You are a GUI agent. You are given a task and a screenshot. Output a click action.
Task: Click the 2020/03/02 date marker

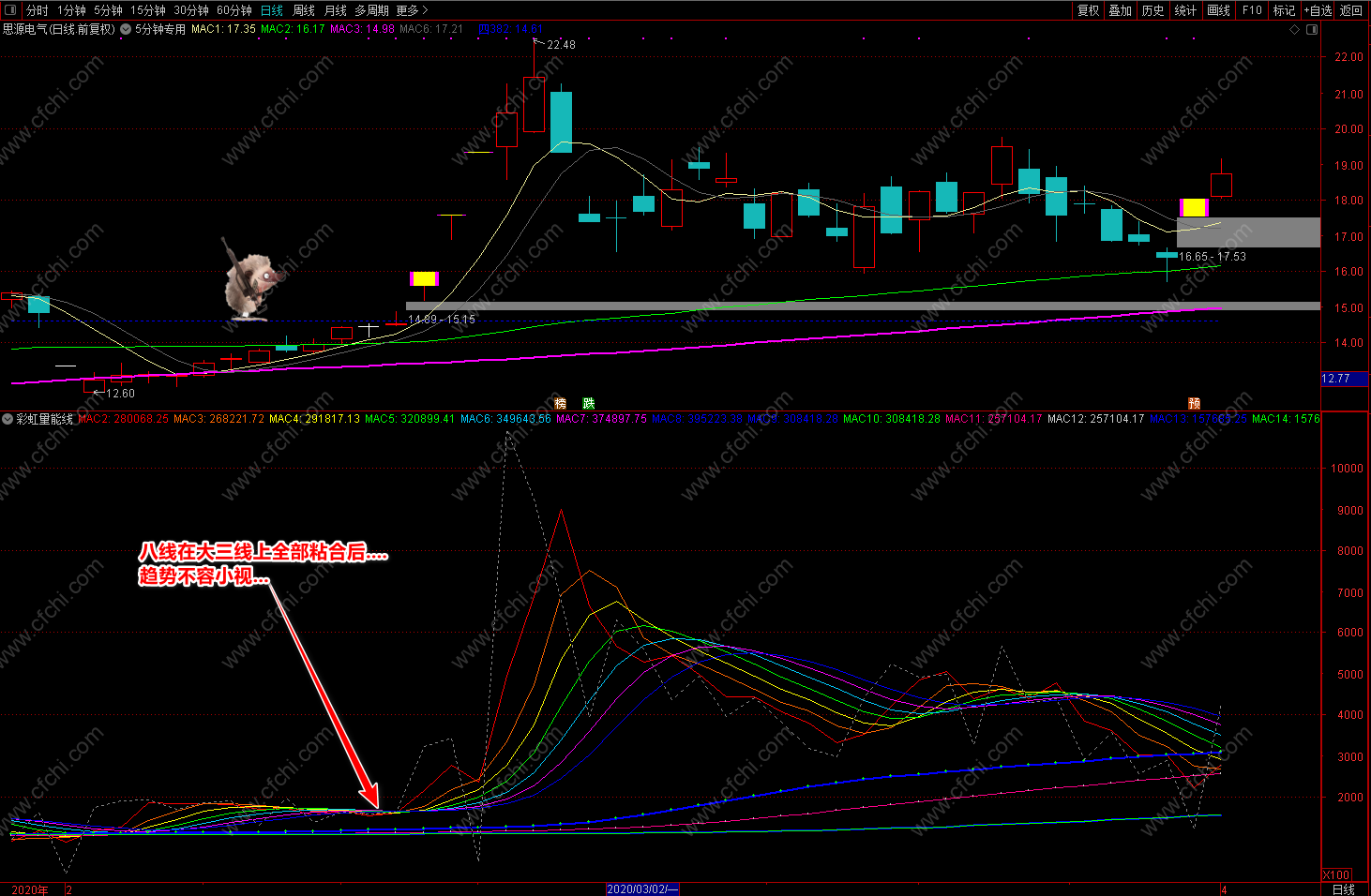(641, 889)
